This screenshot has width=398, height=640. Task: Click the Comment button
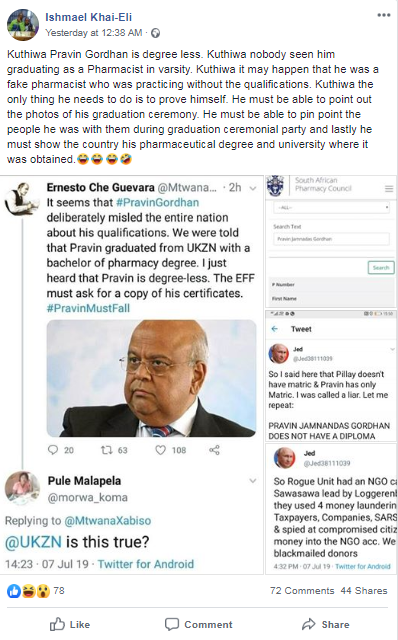click(x=199, y=624)
